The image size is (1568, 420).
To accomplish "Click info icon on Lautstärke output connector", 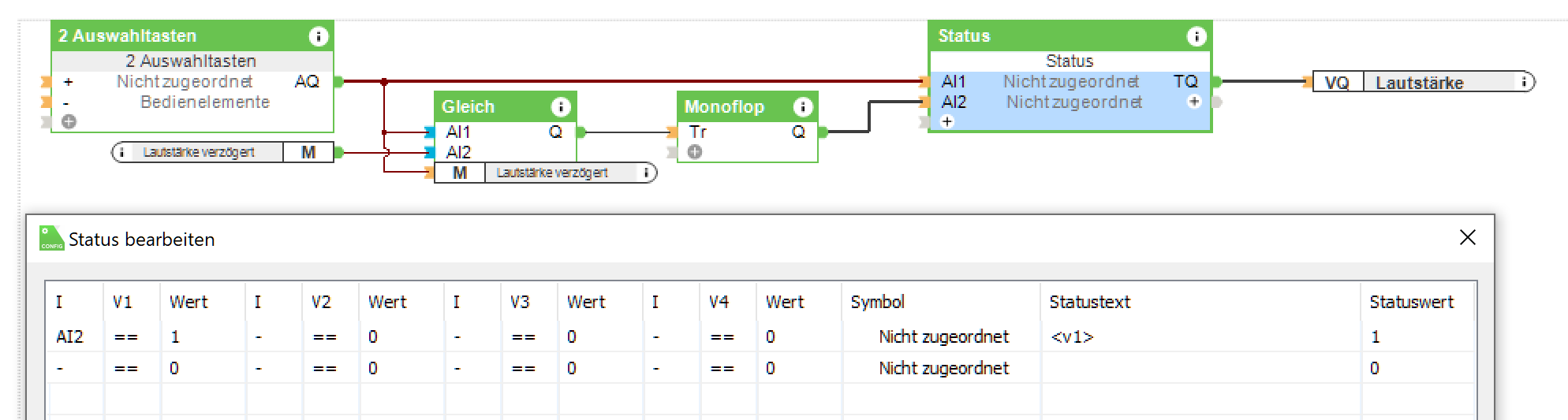I will pyautogui.click(x=1524, y=82).
